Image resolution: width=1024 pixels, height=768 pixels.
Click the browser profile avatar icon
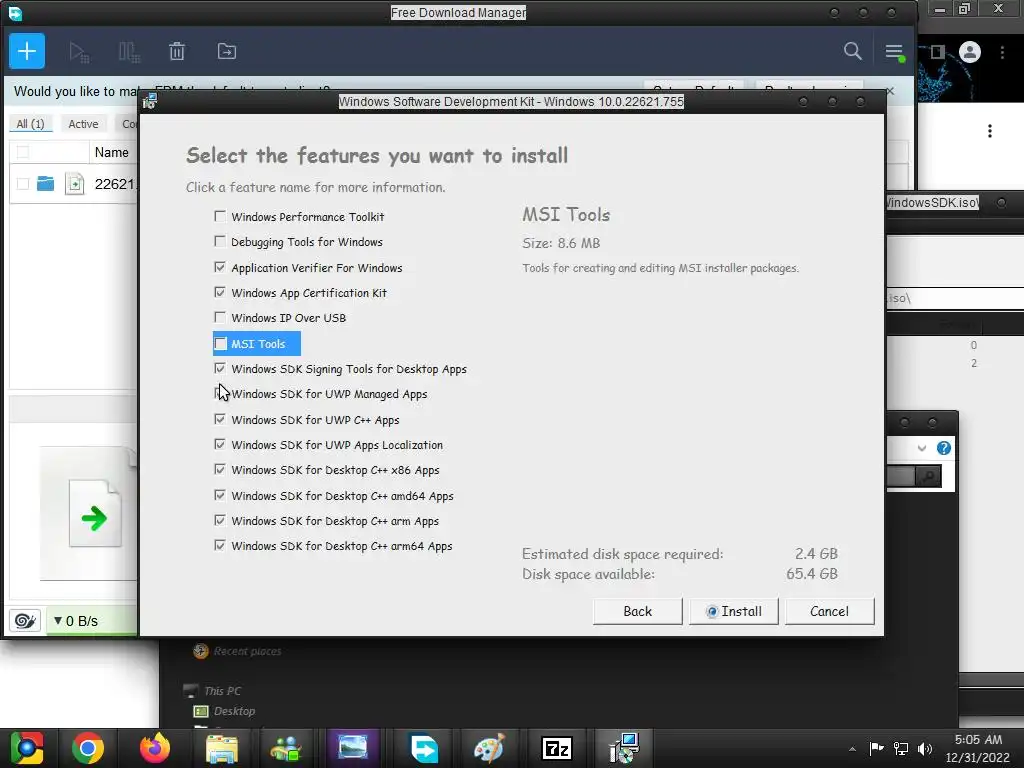point(970,52)
